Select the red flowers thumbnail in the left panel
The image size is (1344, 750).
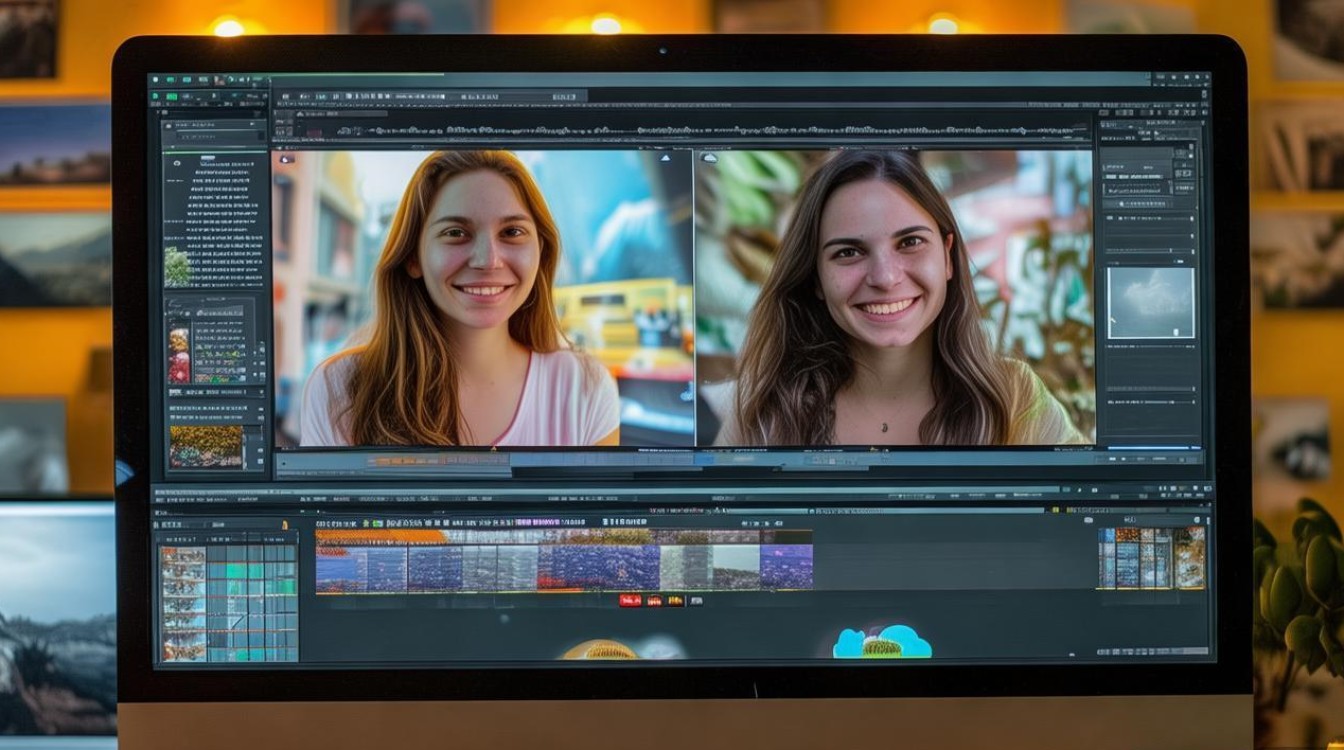(179, 354)
